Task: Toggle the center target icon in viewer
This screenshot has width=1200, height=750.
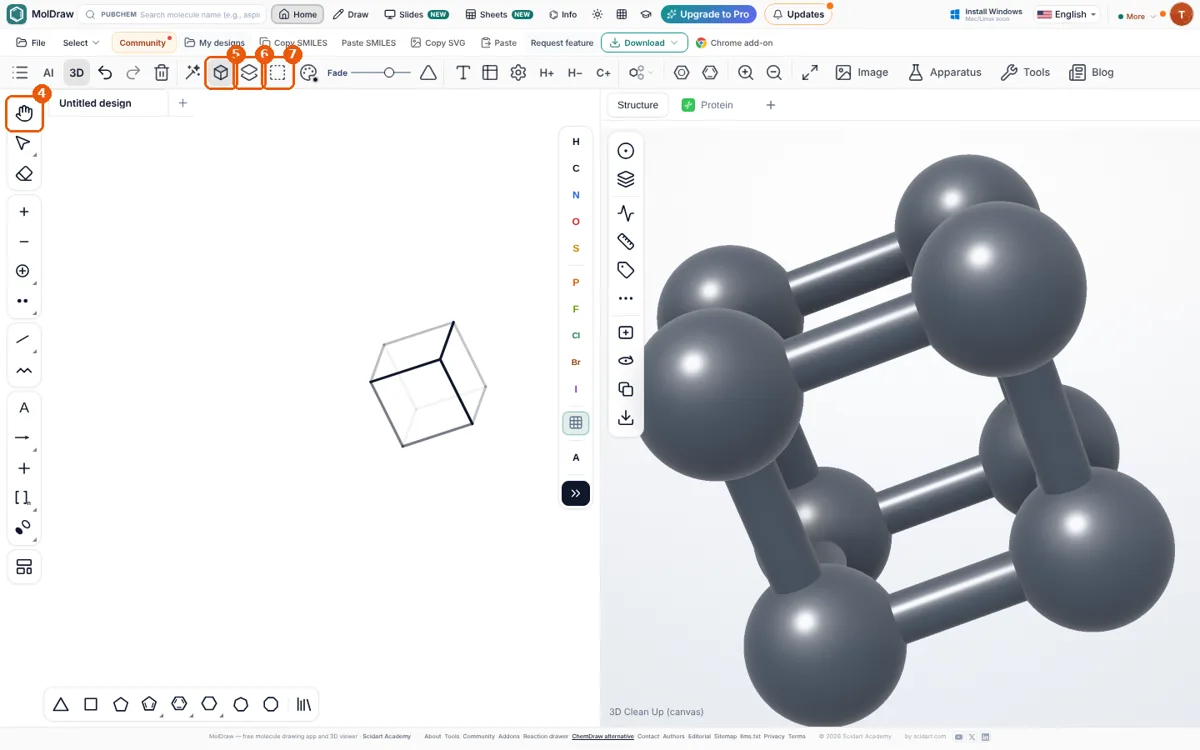Action: 626,151
